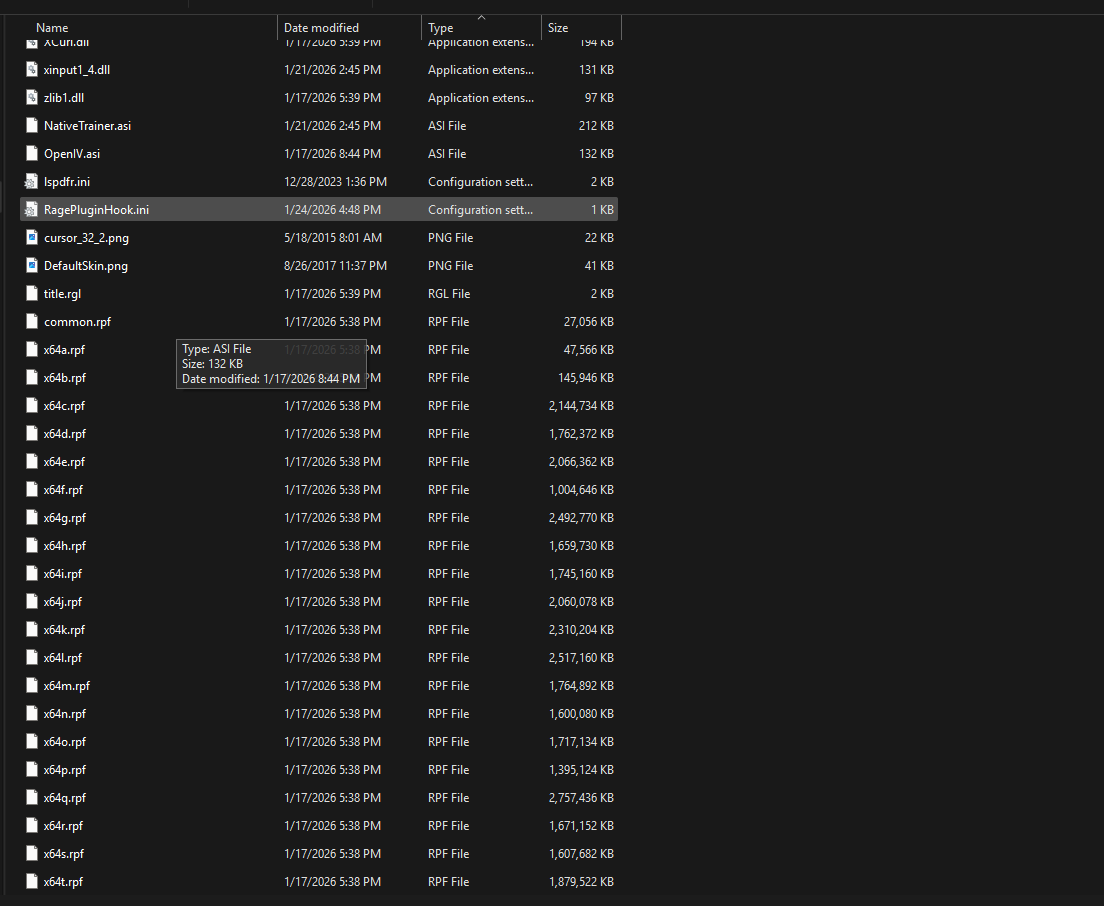Click the 12/28/2023 1:36 PM date cell
The height and width of the screenshot is (906, 1104).
[335, 182]
